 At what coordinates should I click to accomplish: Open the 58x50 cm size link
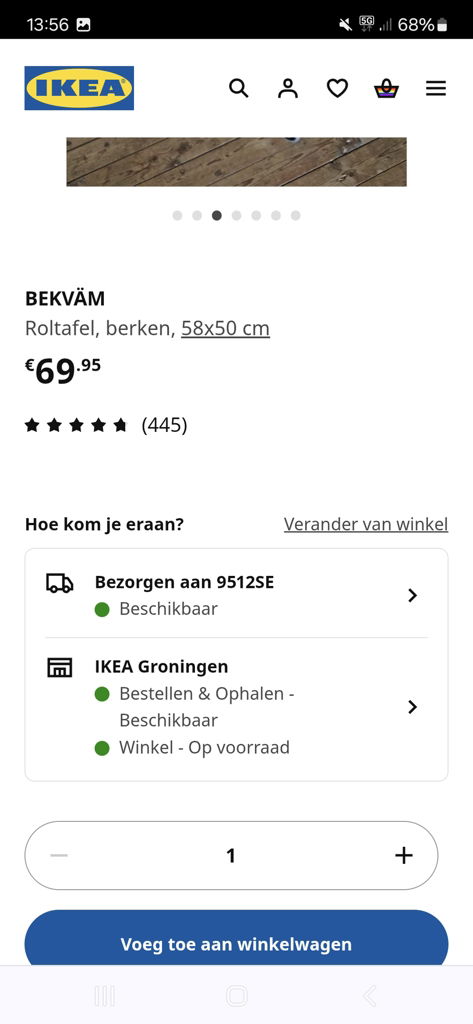225,328
